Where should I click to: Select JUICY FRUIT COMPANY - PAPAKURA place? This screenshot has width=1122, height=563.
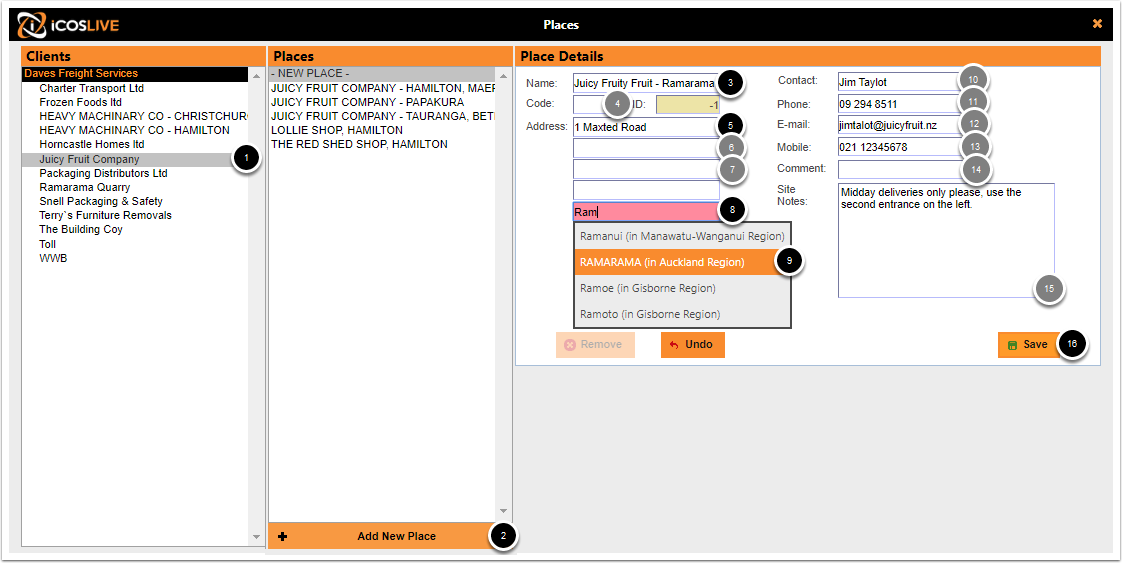(367, 102)
